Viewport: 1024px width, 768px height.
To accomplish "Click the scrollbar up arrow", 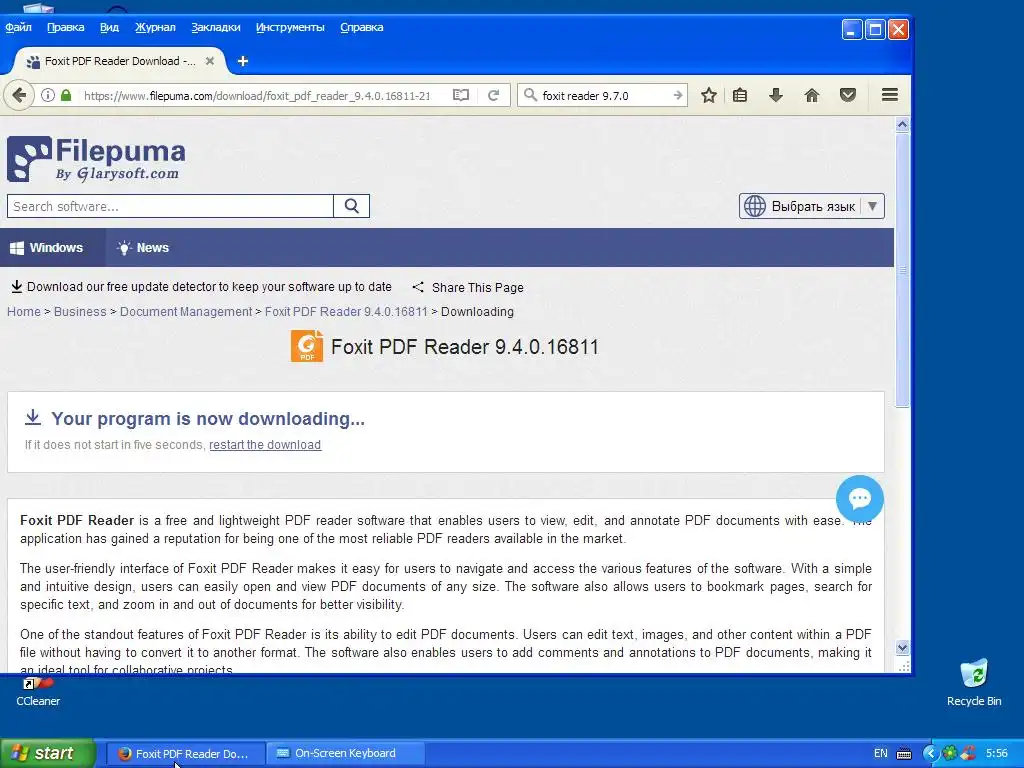I will click(902, 124).
